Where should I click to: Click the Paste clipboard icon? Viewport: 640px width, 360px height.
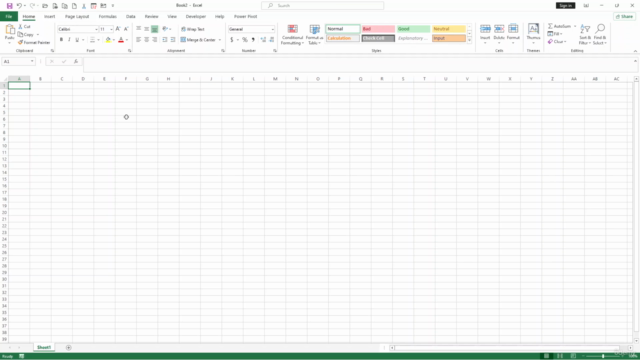point(10,30)
